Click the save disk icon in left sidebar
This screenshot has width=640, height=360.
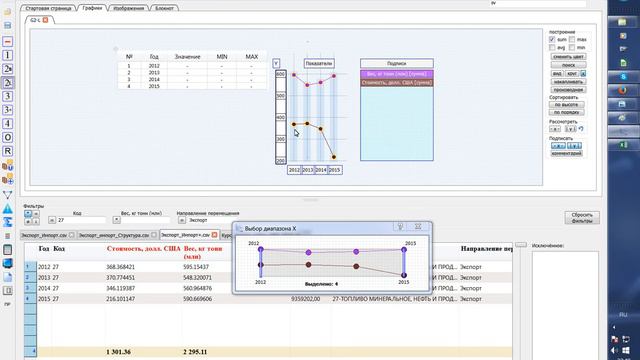click(x=7, y=25)
